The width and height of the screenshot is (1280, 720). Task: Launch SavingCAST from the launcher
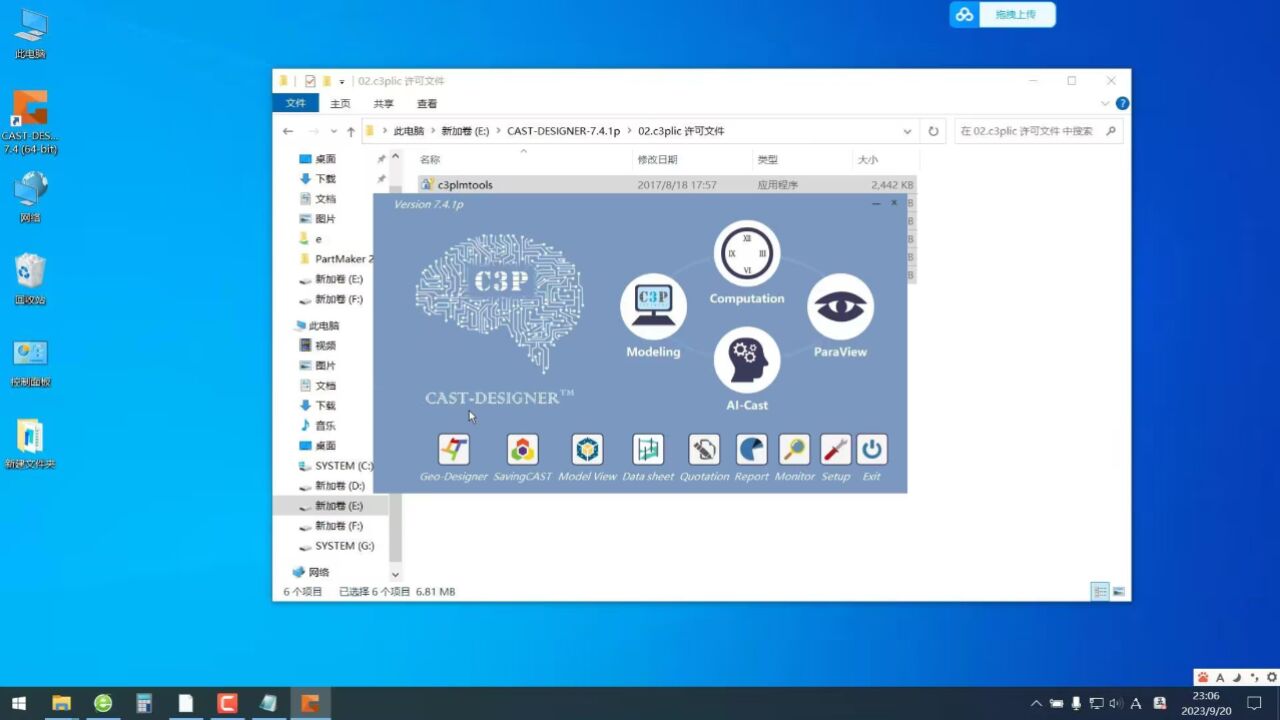tap(522, 450)
